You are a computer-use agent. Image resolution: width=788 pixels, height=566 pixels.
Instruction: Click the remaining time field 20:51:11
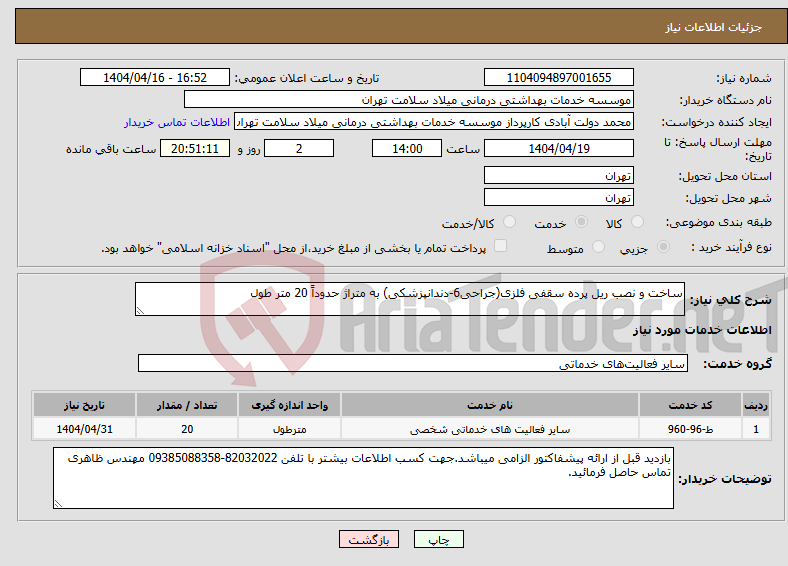pos(195,148)
